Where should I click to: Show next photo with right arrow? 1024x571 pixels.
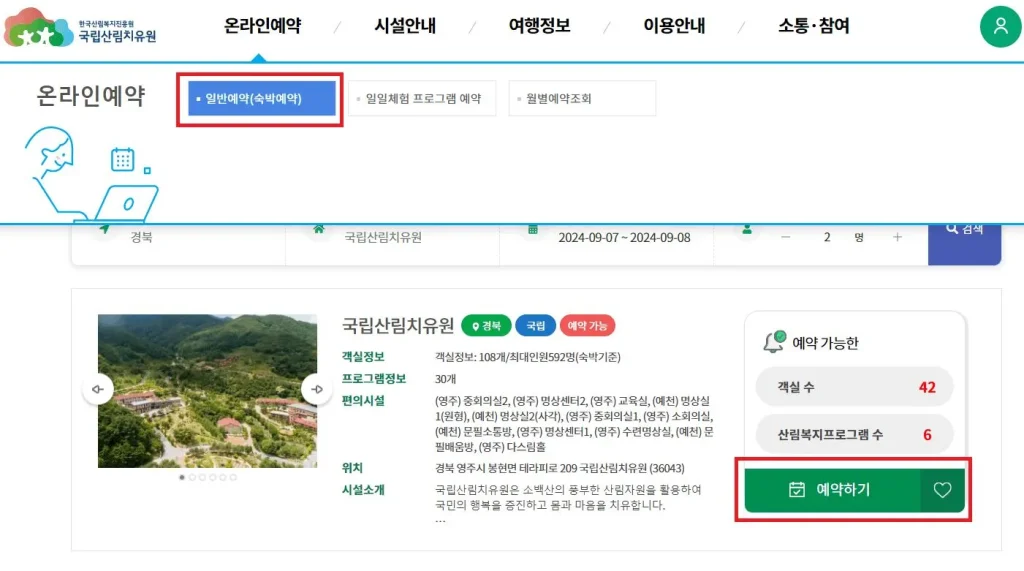pyautogui.click(x=317, y=389)
